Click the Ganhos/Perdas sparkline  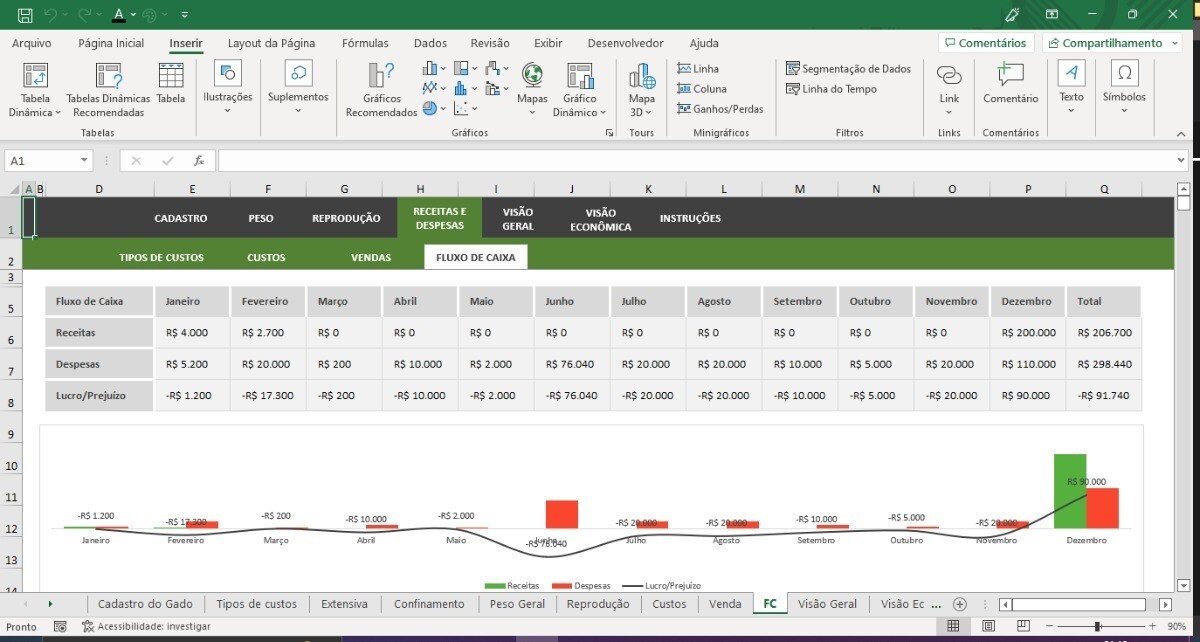click(719, 109)
